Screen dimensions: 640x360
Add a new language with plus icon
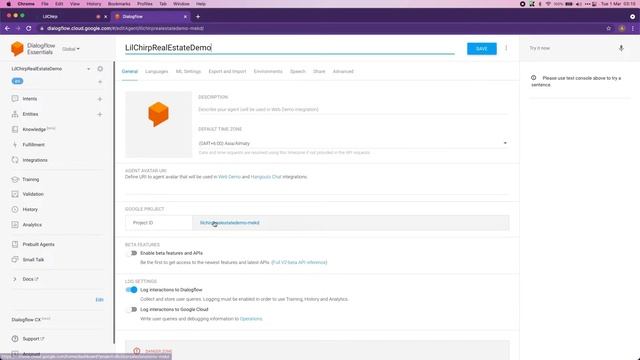[x=100, y=82]
